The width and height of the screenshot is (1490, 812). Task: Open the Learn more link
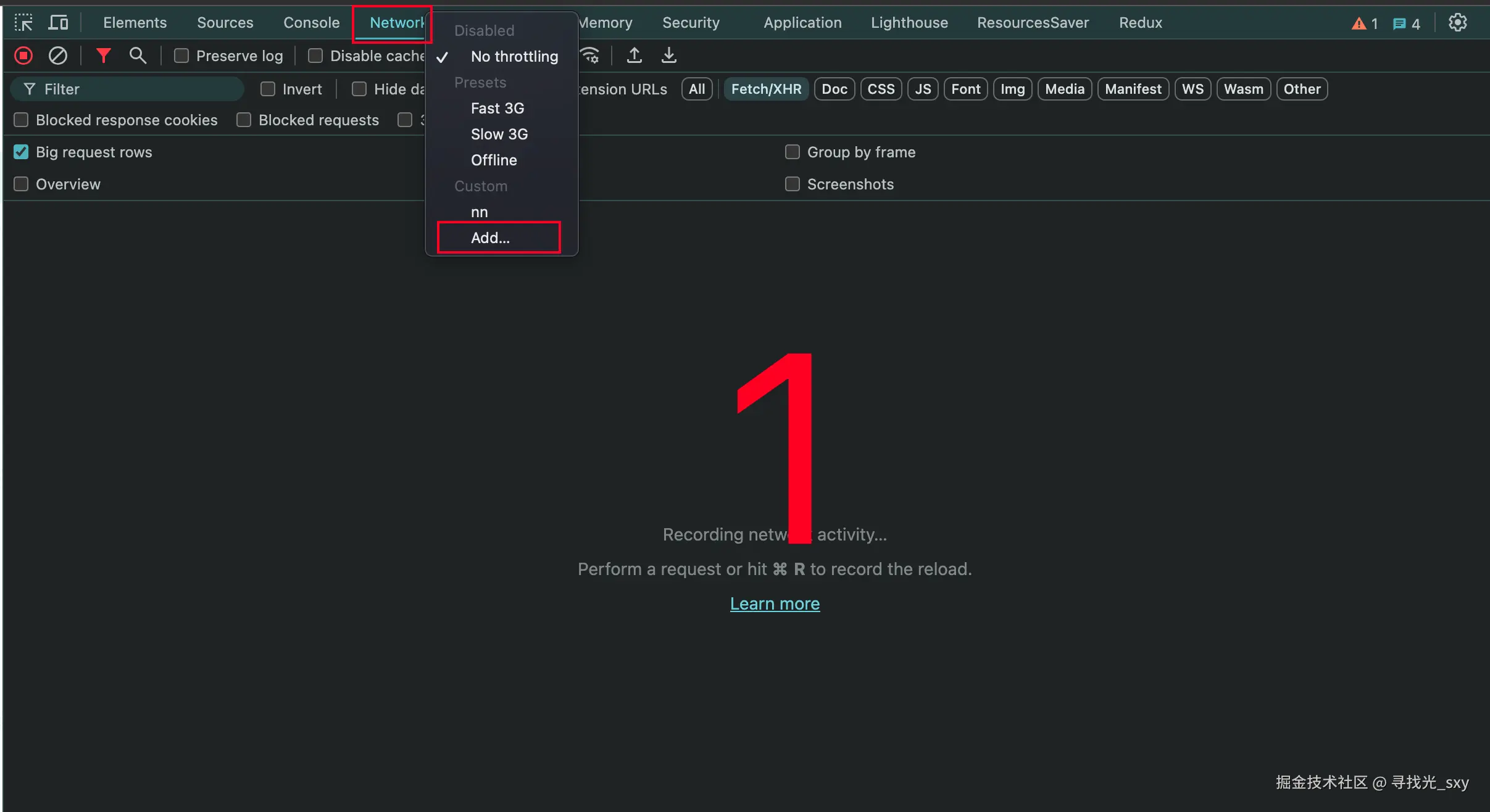[x=775, y=603]
